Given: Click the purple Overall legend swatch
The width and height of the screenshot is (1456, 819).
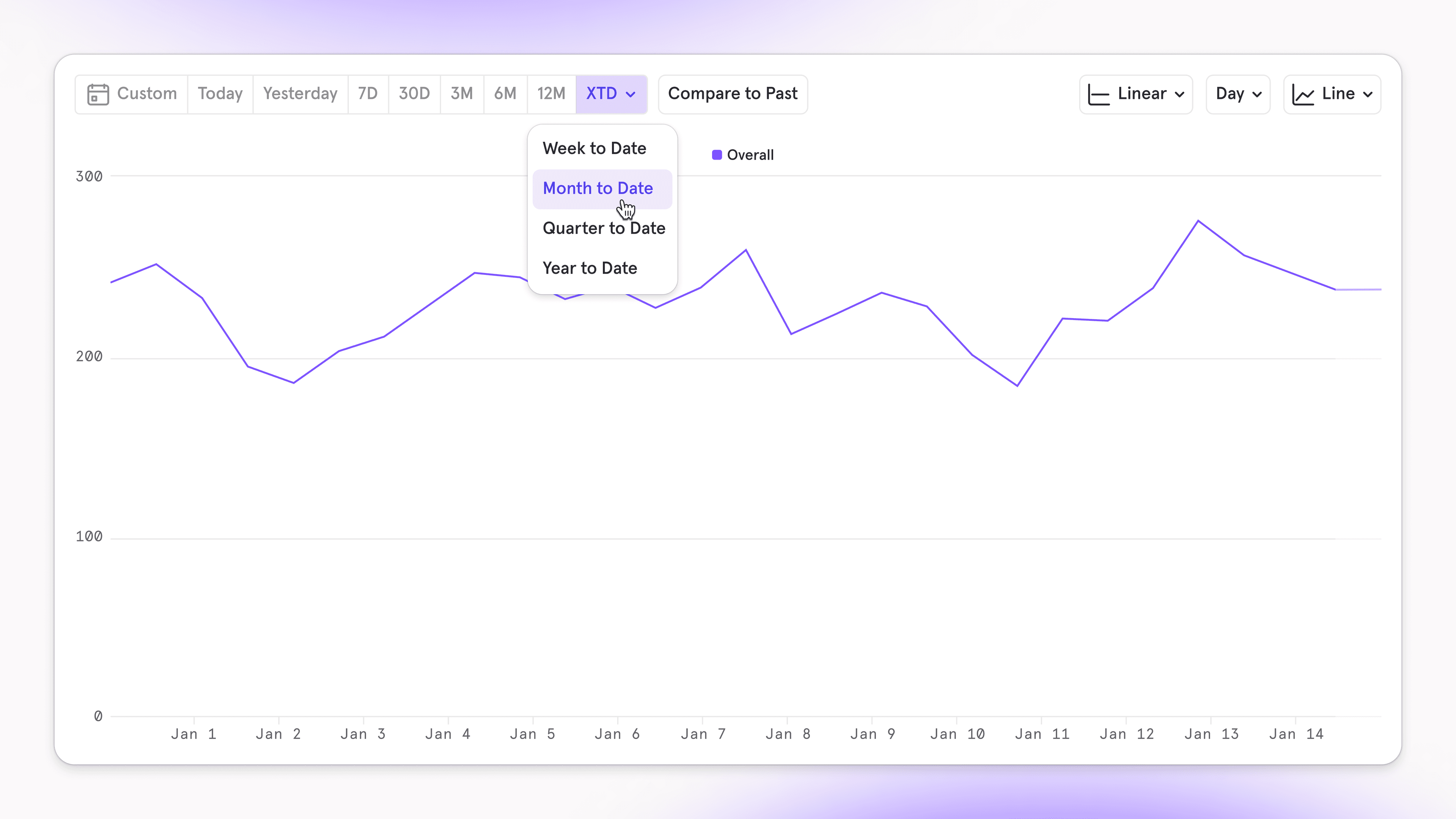Looking at the screenshot, I should coord(717,155).
